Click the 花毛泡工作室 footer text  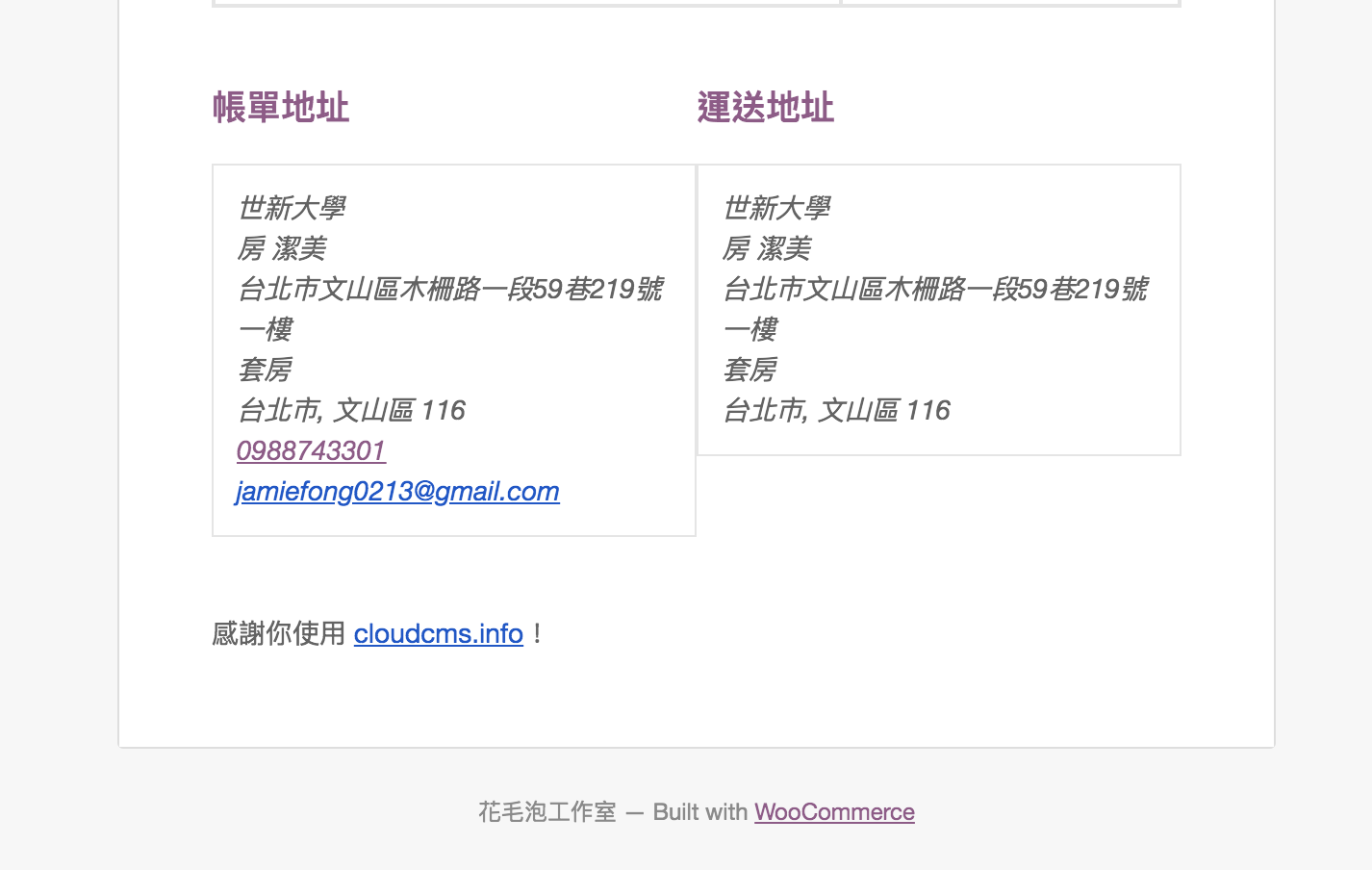click(x=546, y=811)
